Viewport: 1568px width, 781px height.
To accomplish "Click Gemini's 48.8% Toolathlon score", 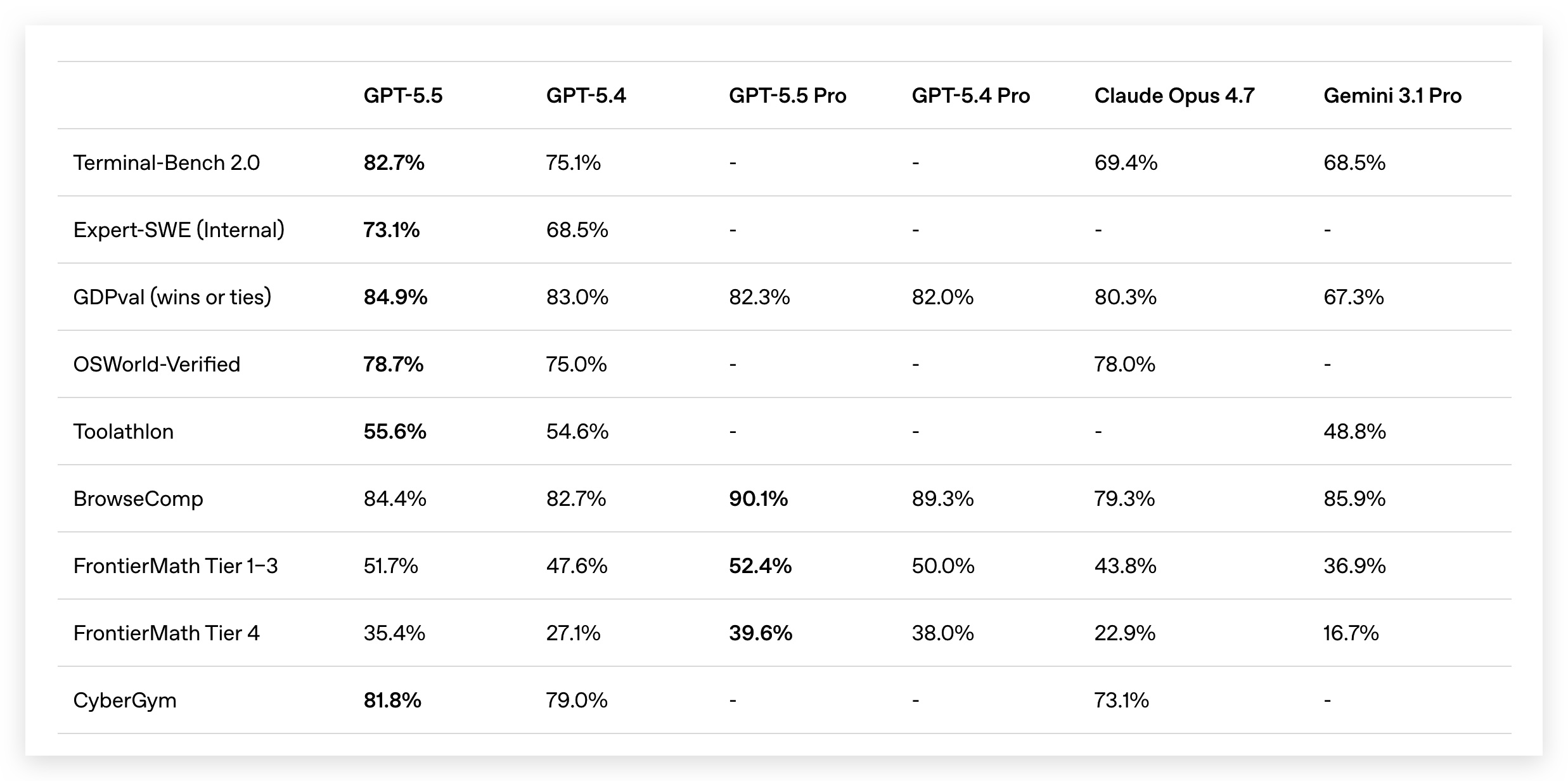I will (1354, 432).
